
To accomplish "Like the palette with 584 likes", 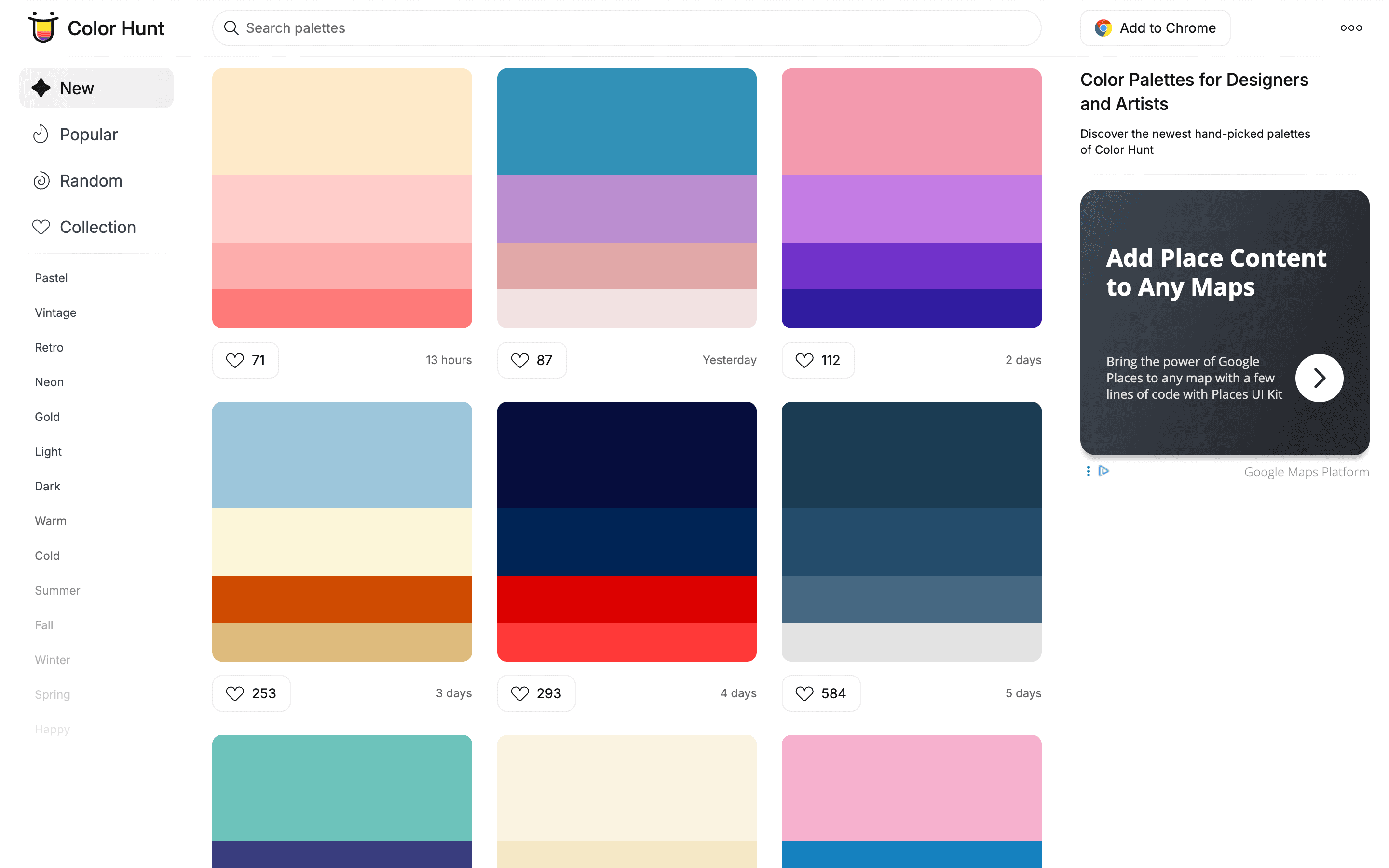I will pyautogui.click(x=821, y=693).
